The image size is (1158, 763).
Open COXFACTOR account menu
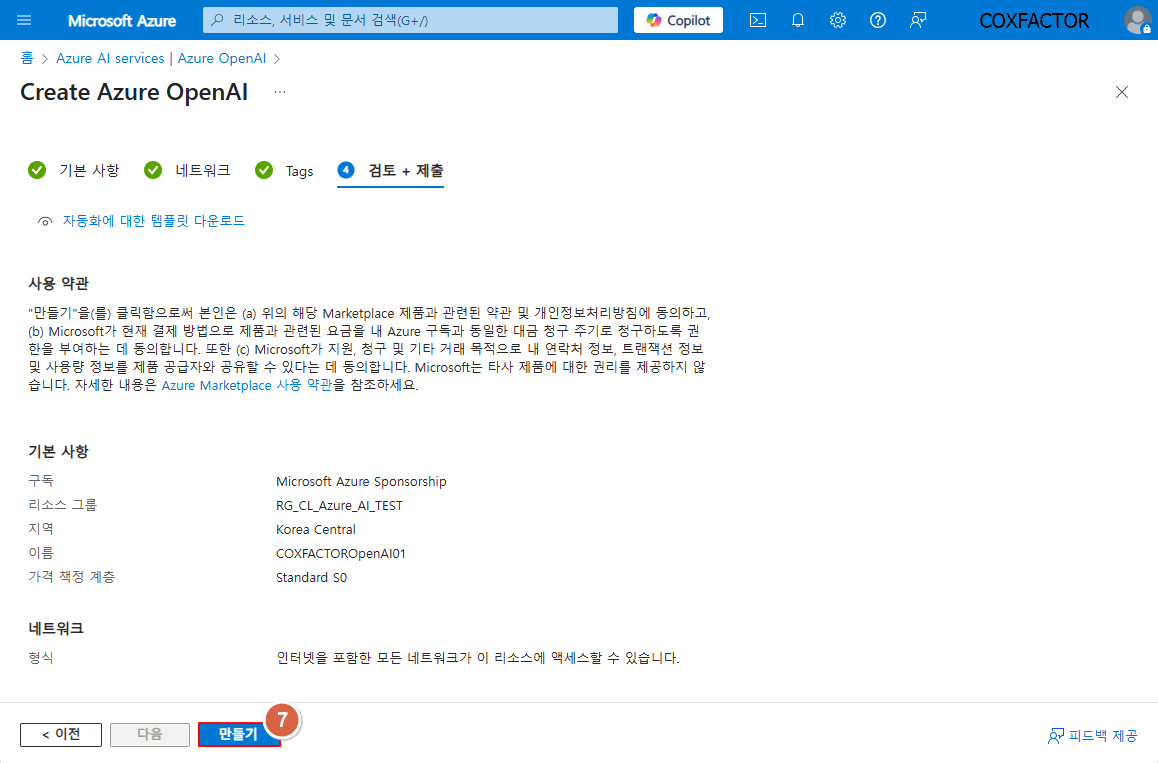point(1034,21)
